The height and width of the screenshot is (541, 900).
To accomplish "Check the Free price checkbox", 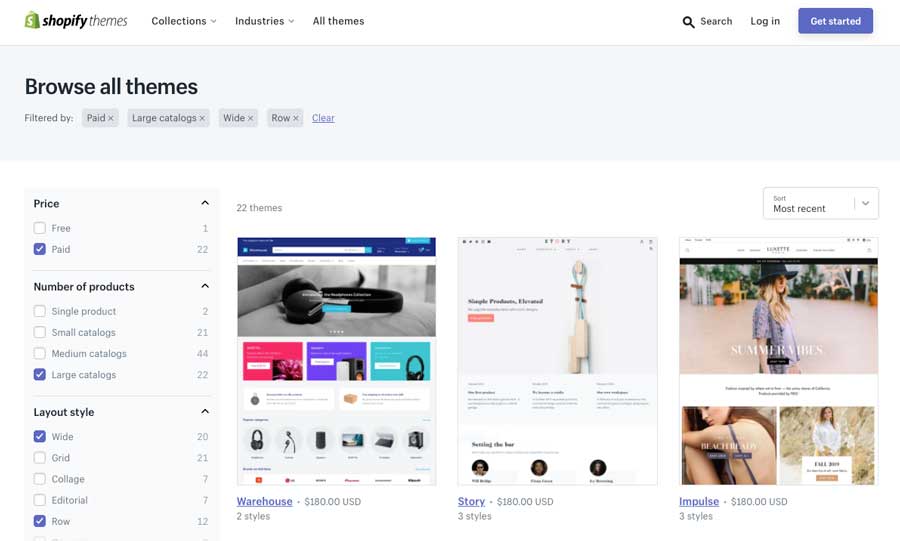I will 40,228.
